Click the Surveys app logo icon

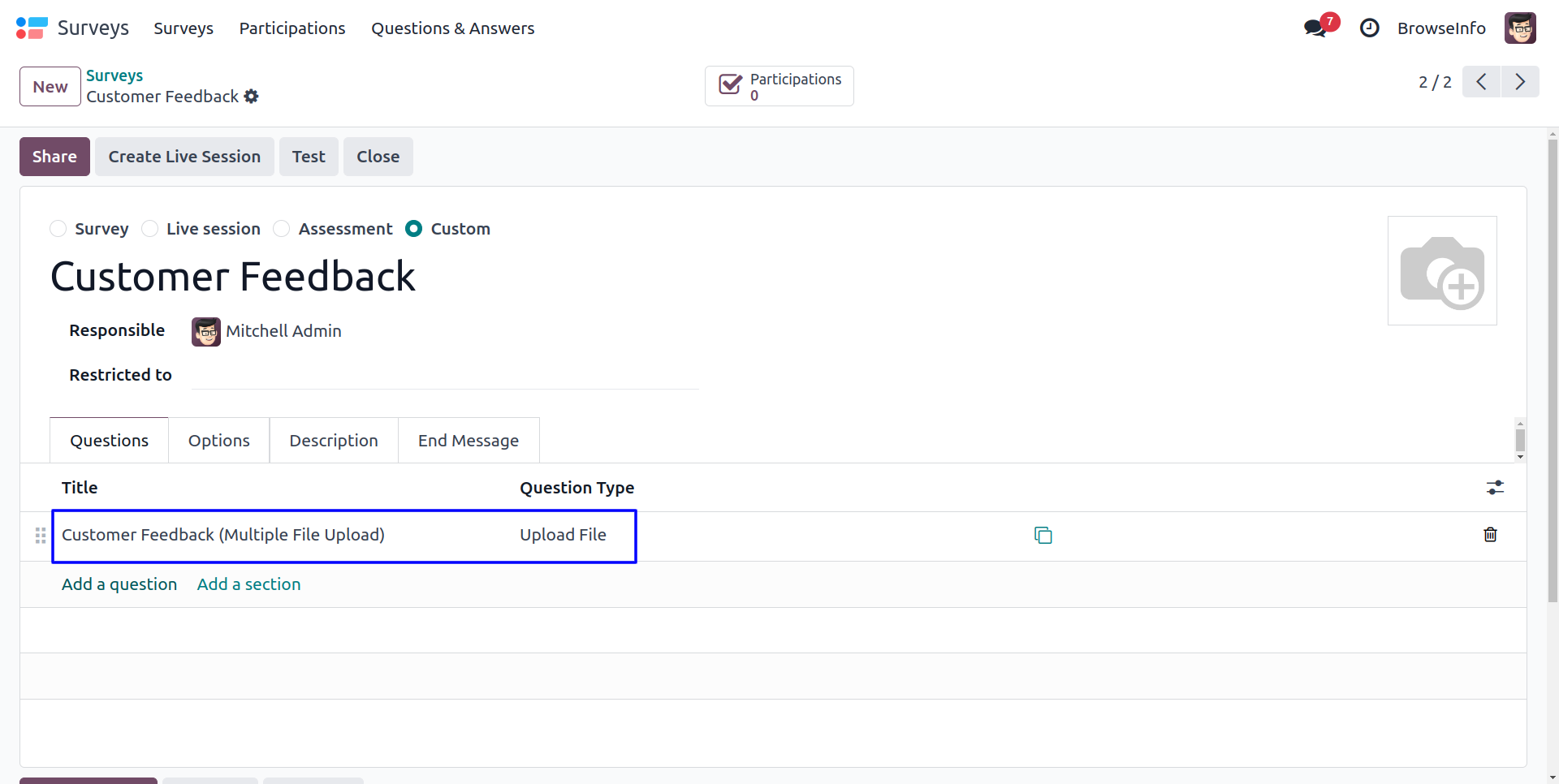32,28
